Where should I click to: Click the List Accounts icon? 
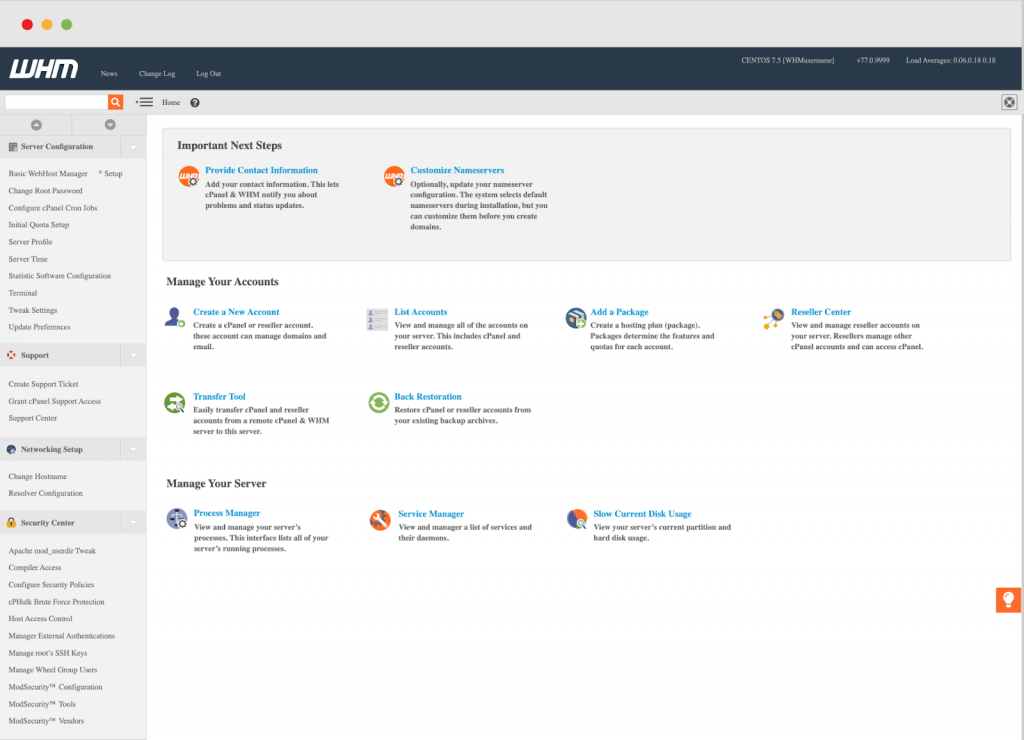tap(376, 317)
